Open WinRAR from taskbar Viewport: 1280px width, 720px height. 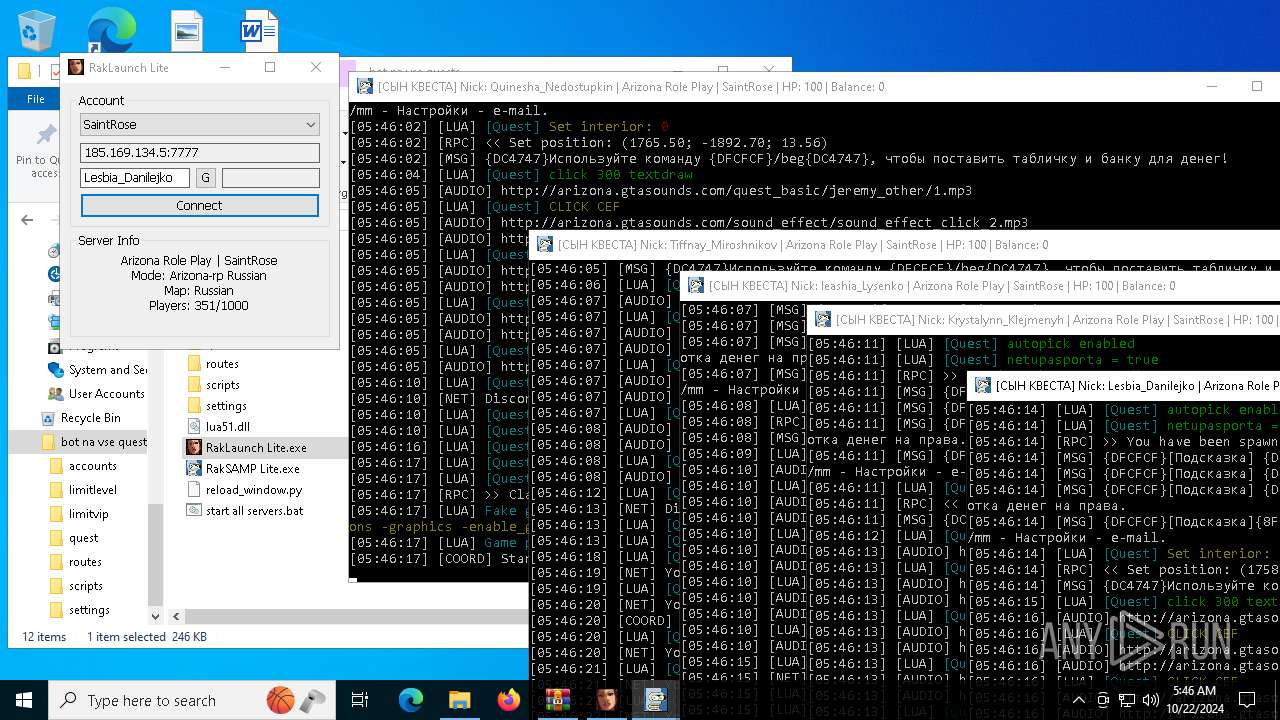tap(556, 700)
